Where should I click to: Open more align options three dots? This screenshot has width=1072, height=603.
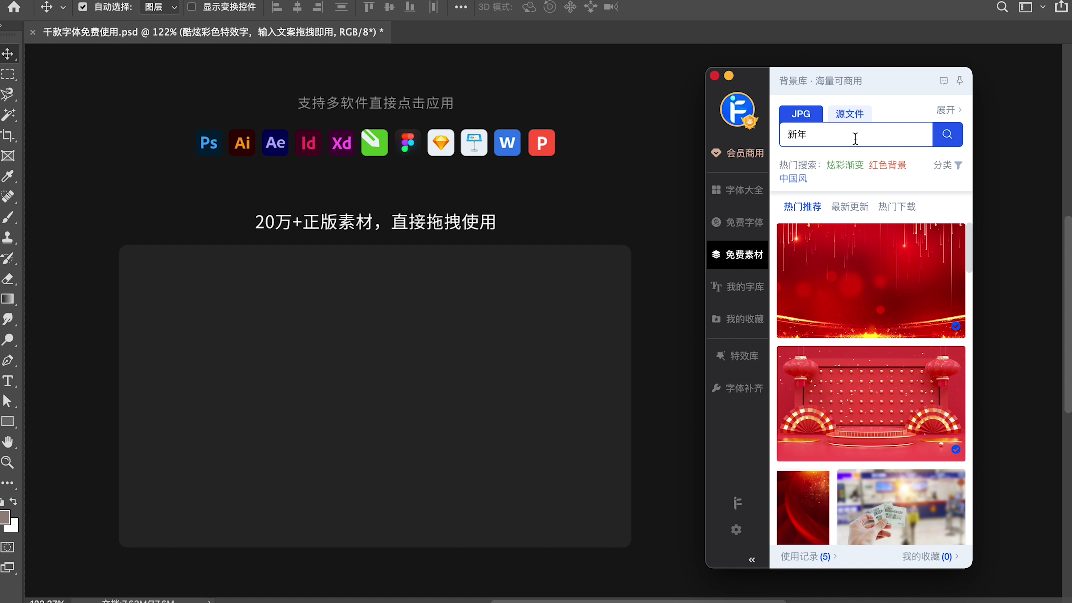(x=461, y=7)
